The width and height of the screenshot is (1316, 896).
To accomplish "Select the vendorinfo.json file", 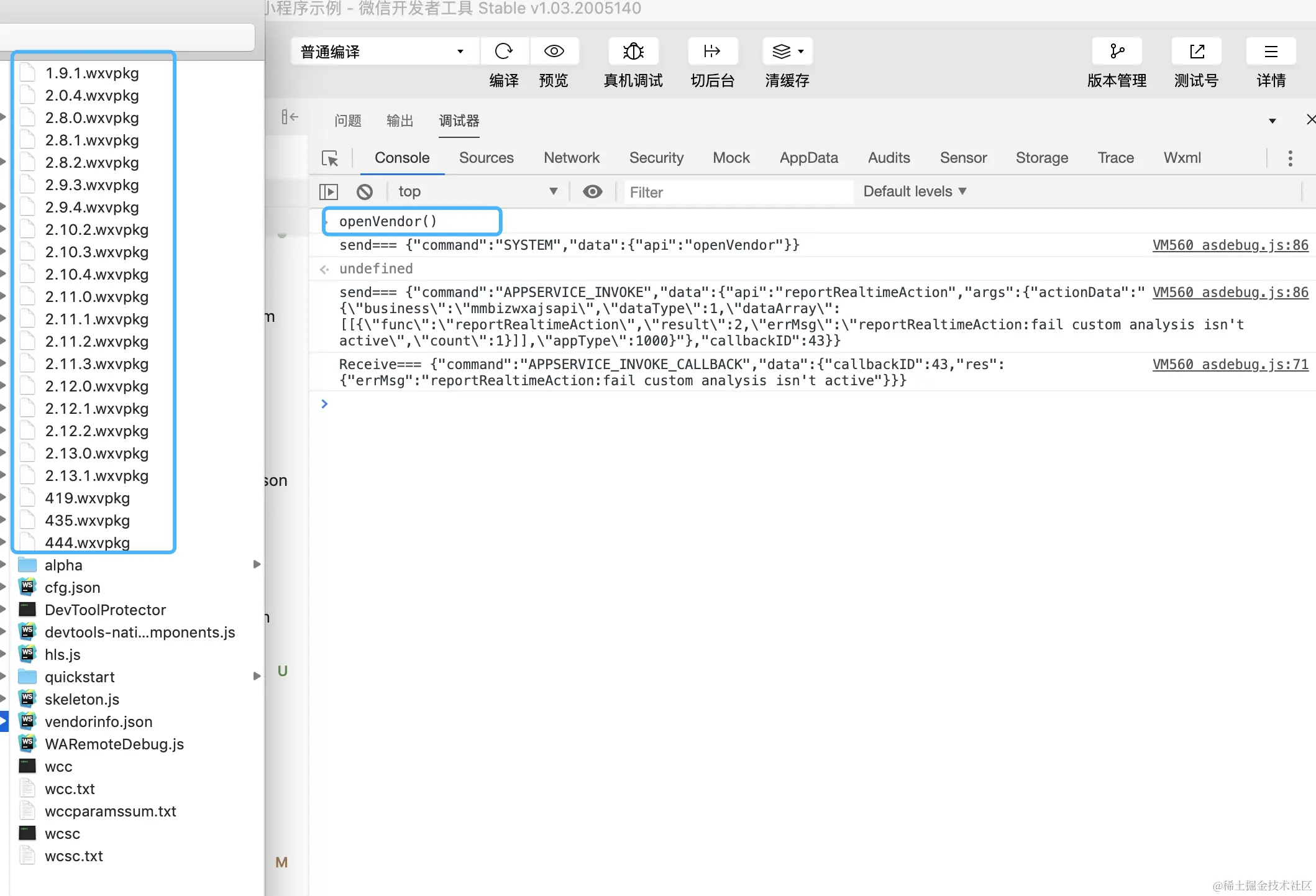I will pyautogui.click(x=98, y=721).
